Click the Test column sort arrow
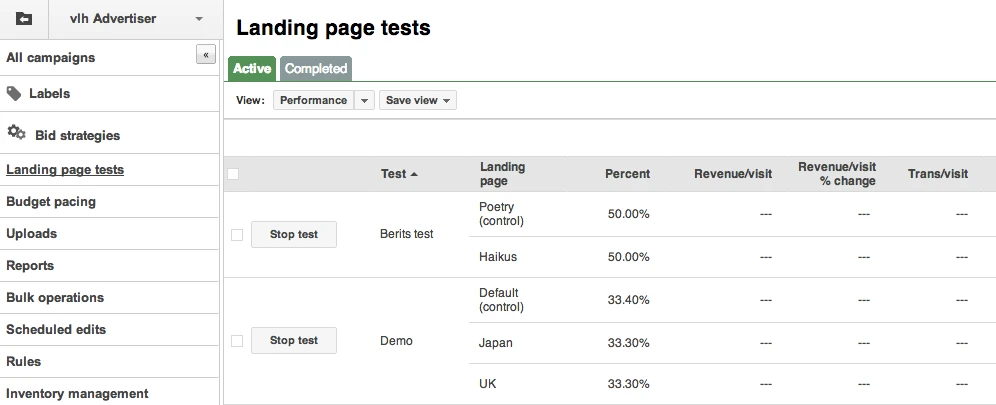Image resolution: width=996 pixels, height=405 pixels. 414,174
